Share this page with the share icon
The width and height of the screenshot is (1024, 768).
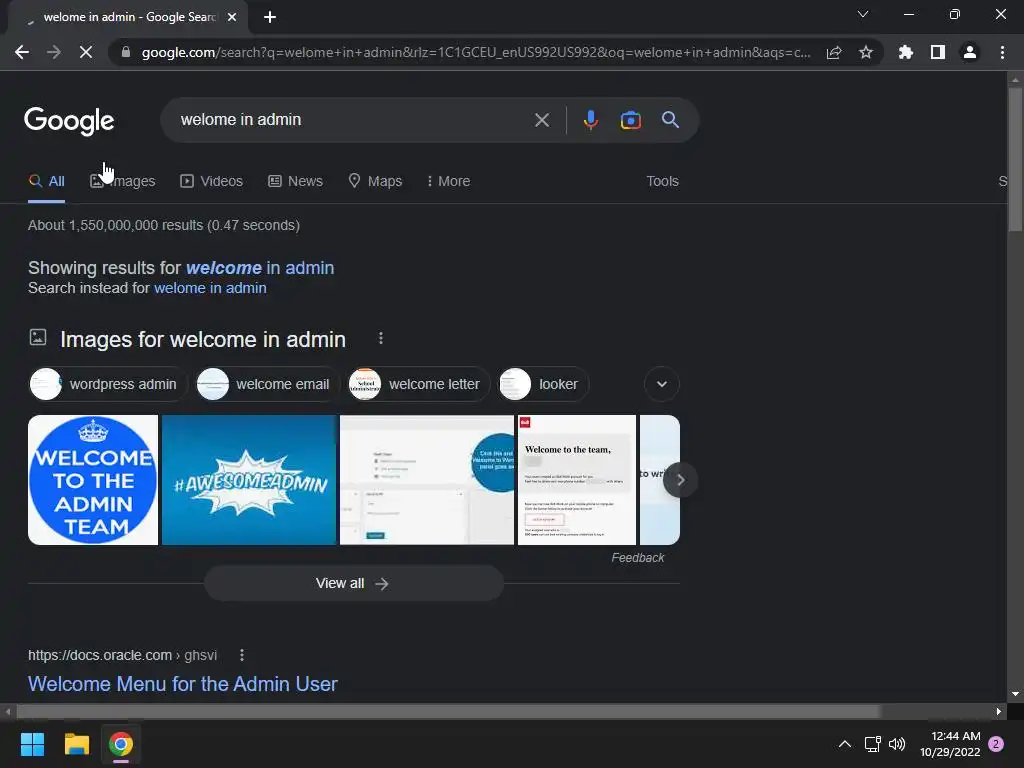pos(833,52)
